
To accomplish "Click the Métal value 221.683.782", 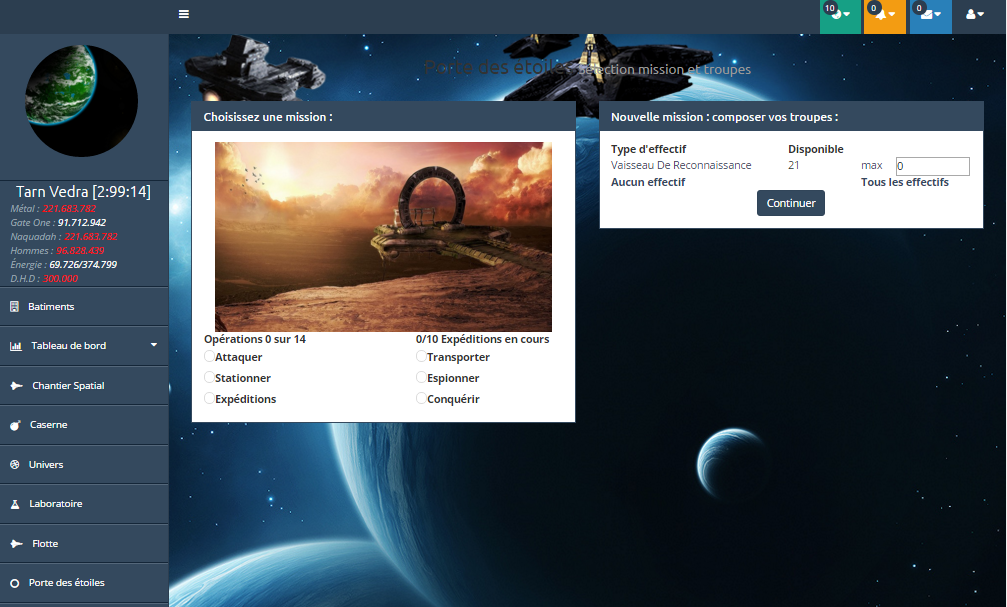I will (69, 208).
